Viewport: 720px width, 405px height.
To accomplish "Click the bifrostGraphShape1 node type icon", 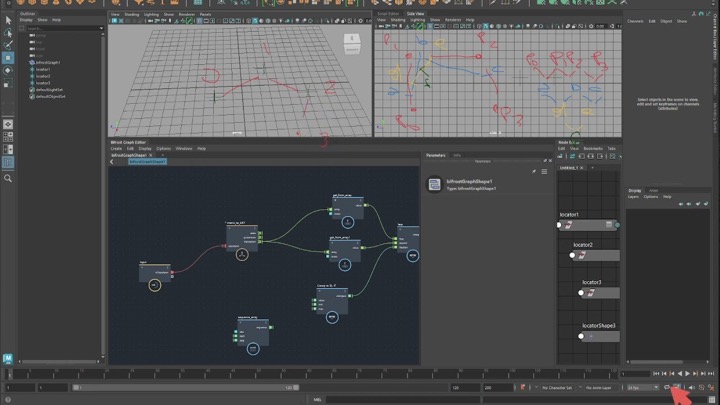I will [x=434, y=185].
